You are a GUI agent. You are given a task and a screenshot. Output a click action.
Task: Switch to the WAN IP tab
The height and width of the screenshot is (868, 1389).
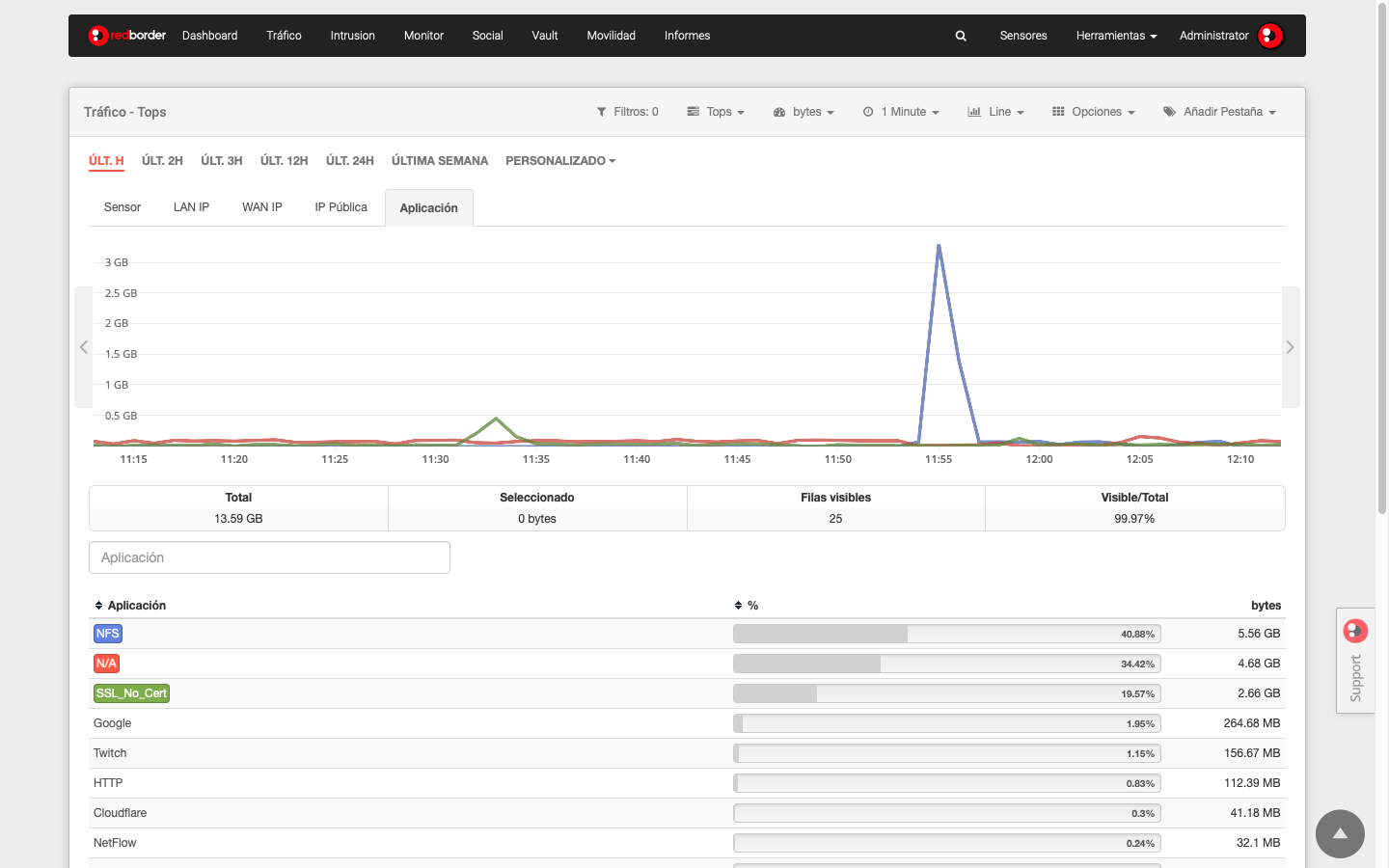click(x=262, y=207)
